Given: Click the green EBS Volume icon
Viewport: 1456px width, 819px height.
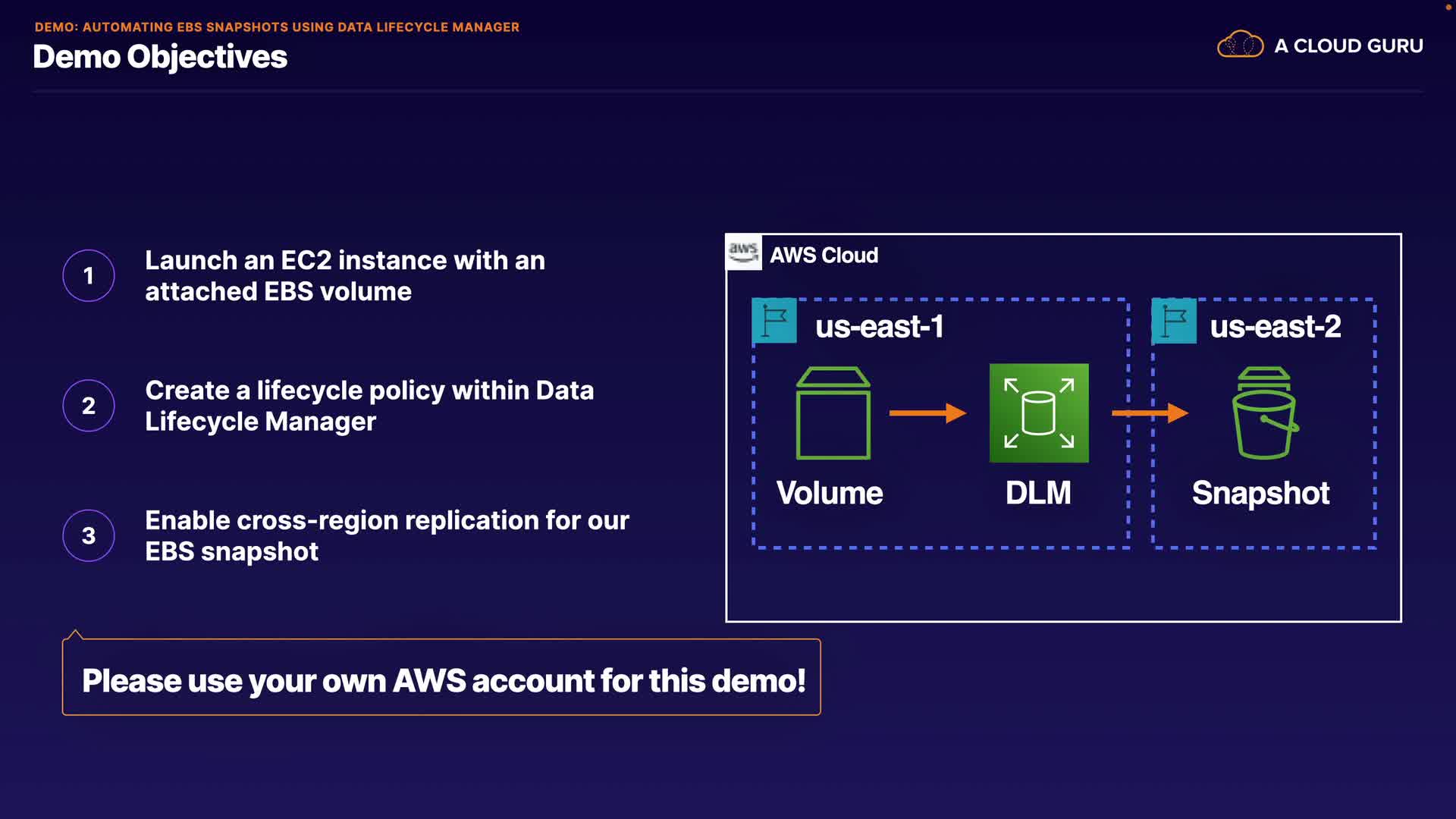Looking at the screenshot, I should (x=833, y=413).
